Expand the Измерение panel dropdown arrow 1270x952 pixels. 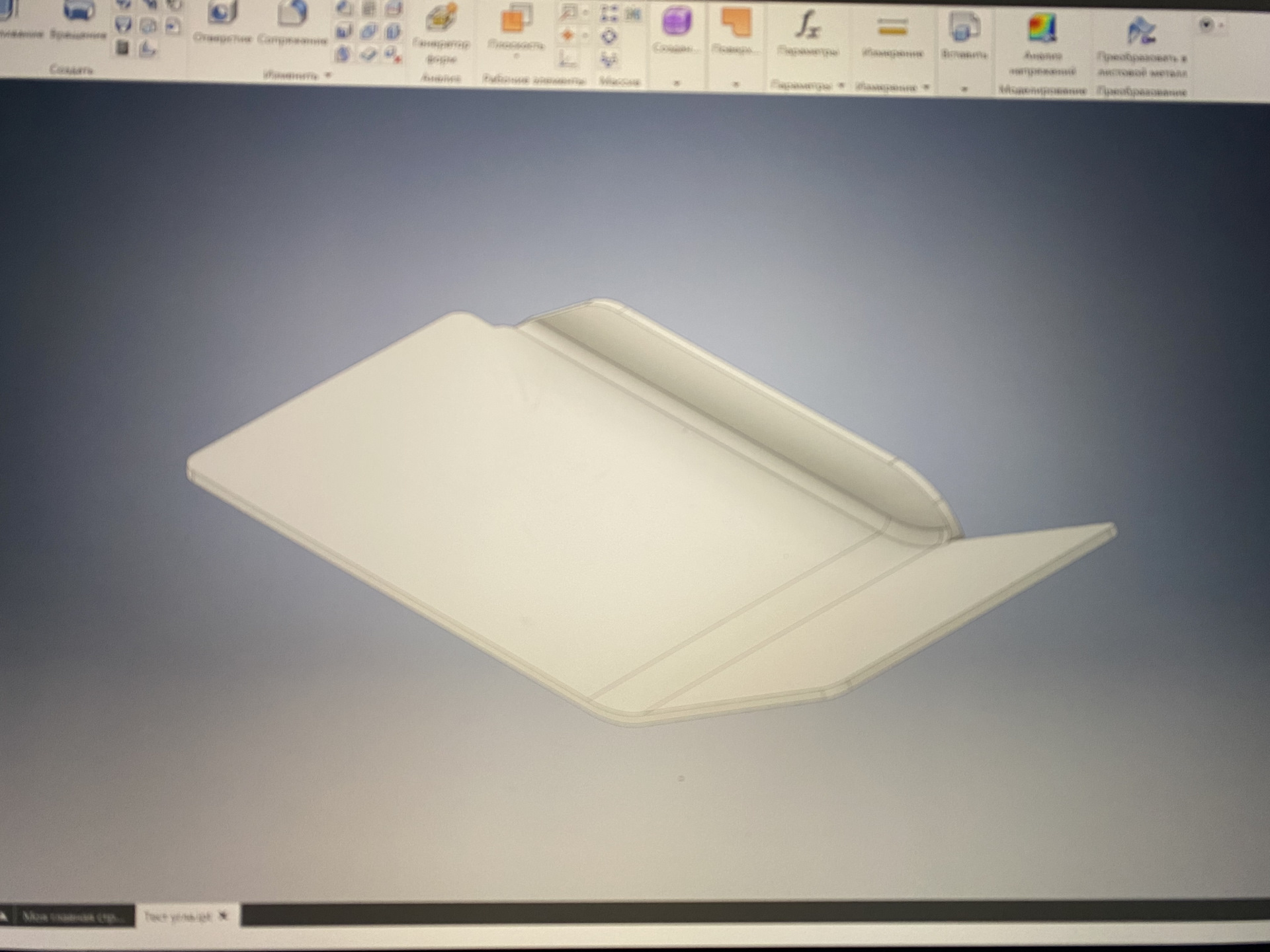point(926,87)
